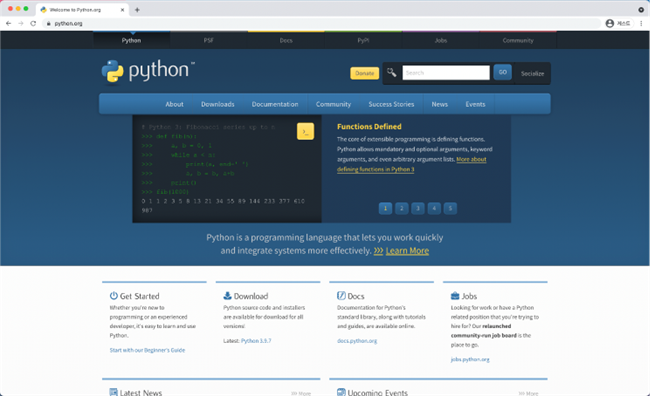This screenshot has height=397, width=652.
Task: Open the Jobs top-bar tab
Action: click(441, 40)
